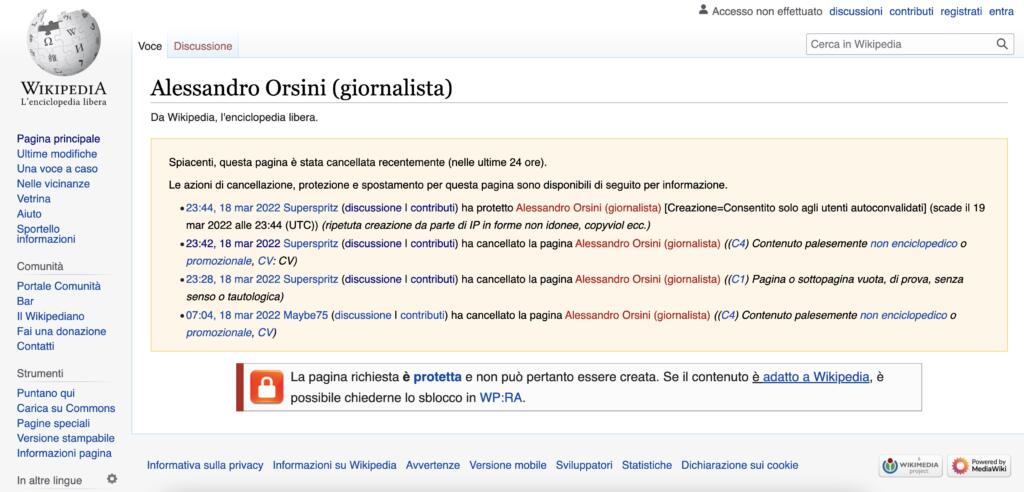The width and height of the screenshot is (1024, 492).
Task: Click the Powered by MediaWiki badge
Action: click(973, 465)
